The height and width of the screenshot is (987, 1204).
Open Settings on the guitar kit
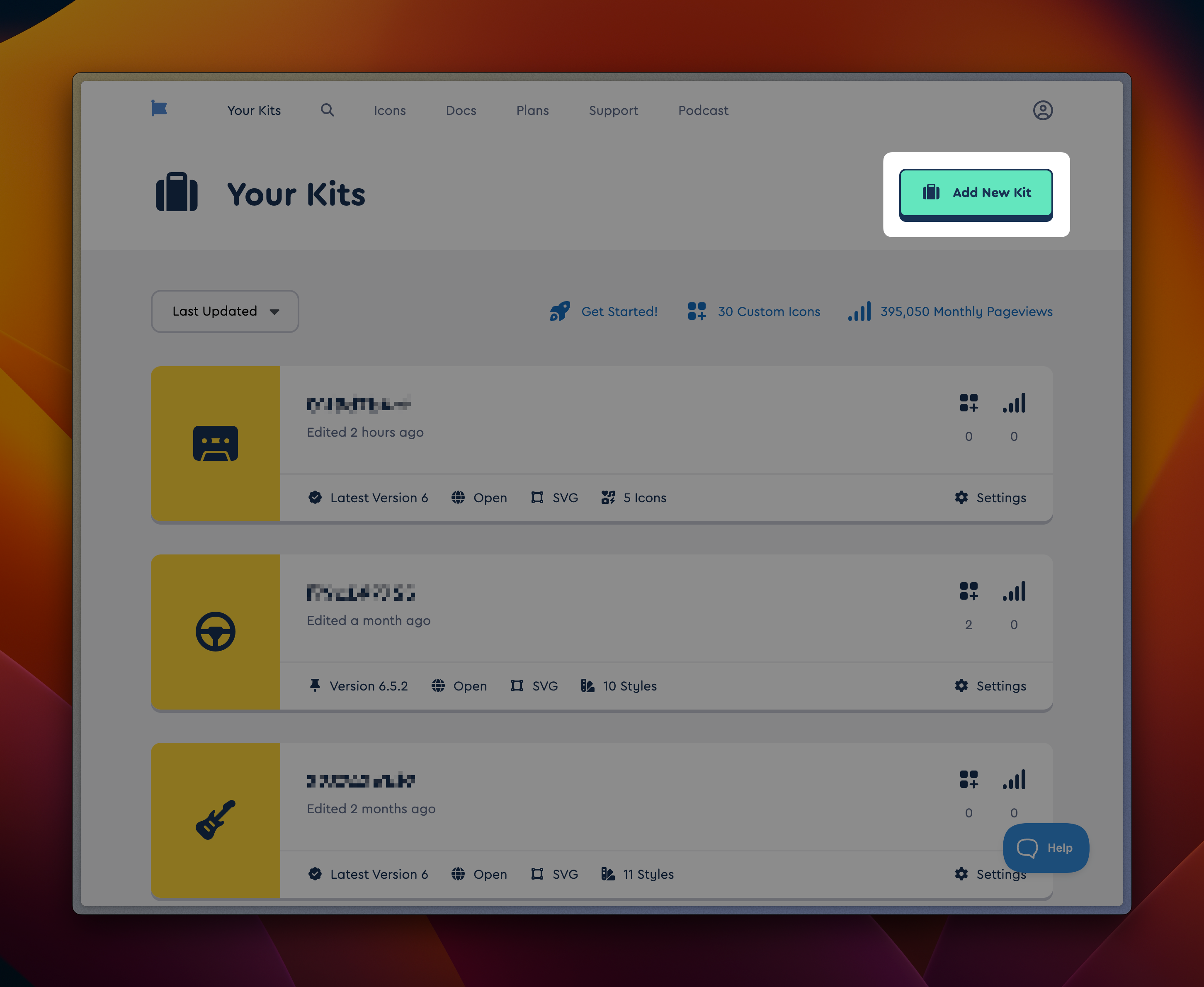tap(990, 874)
